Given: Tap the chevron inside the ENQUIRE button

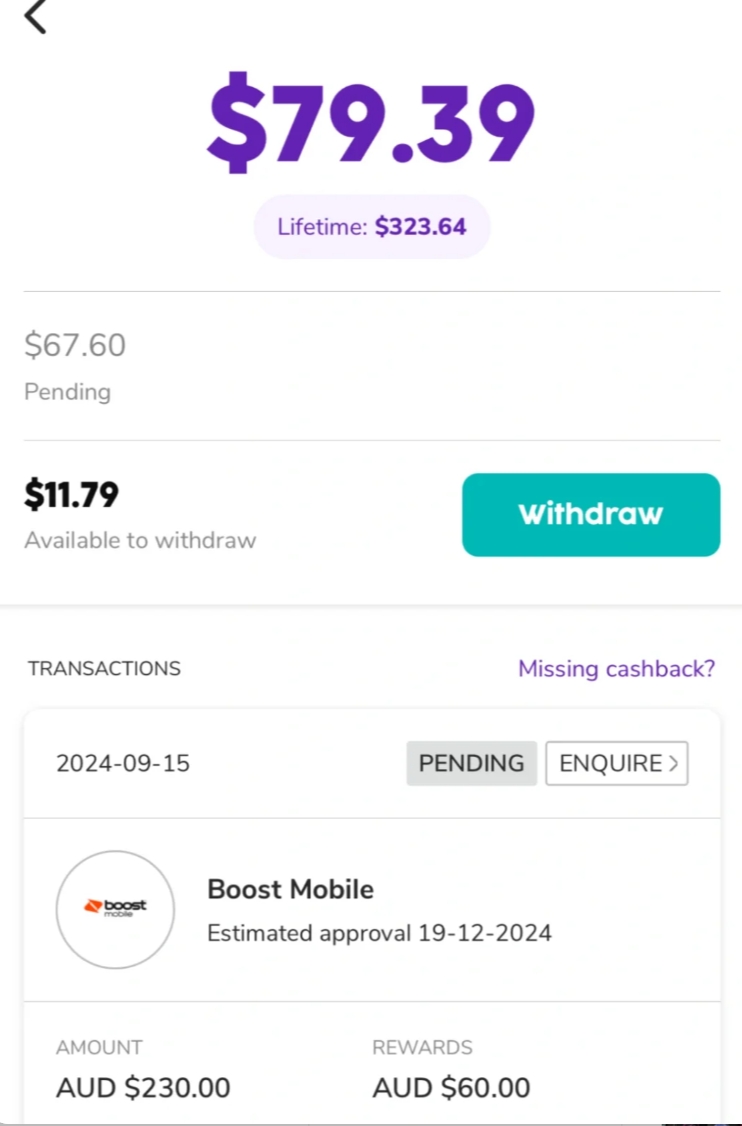Looking at the screenshot, I should [674, 763].
